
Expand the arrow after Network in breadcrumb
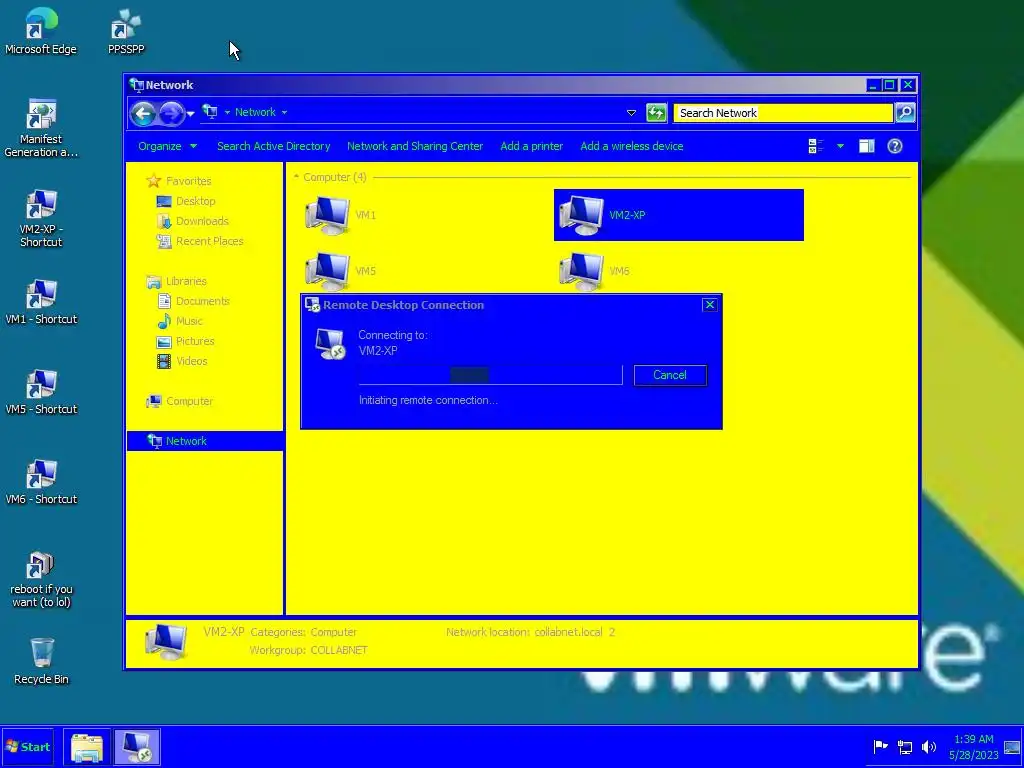tap(284, 112)
